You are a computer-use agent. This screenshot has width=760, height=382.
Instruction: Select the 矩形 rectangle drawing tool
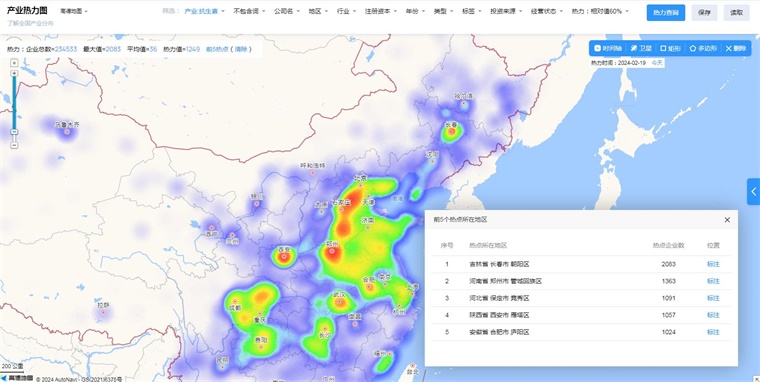click(670, 48)
